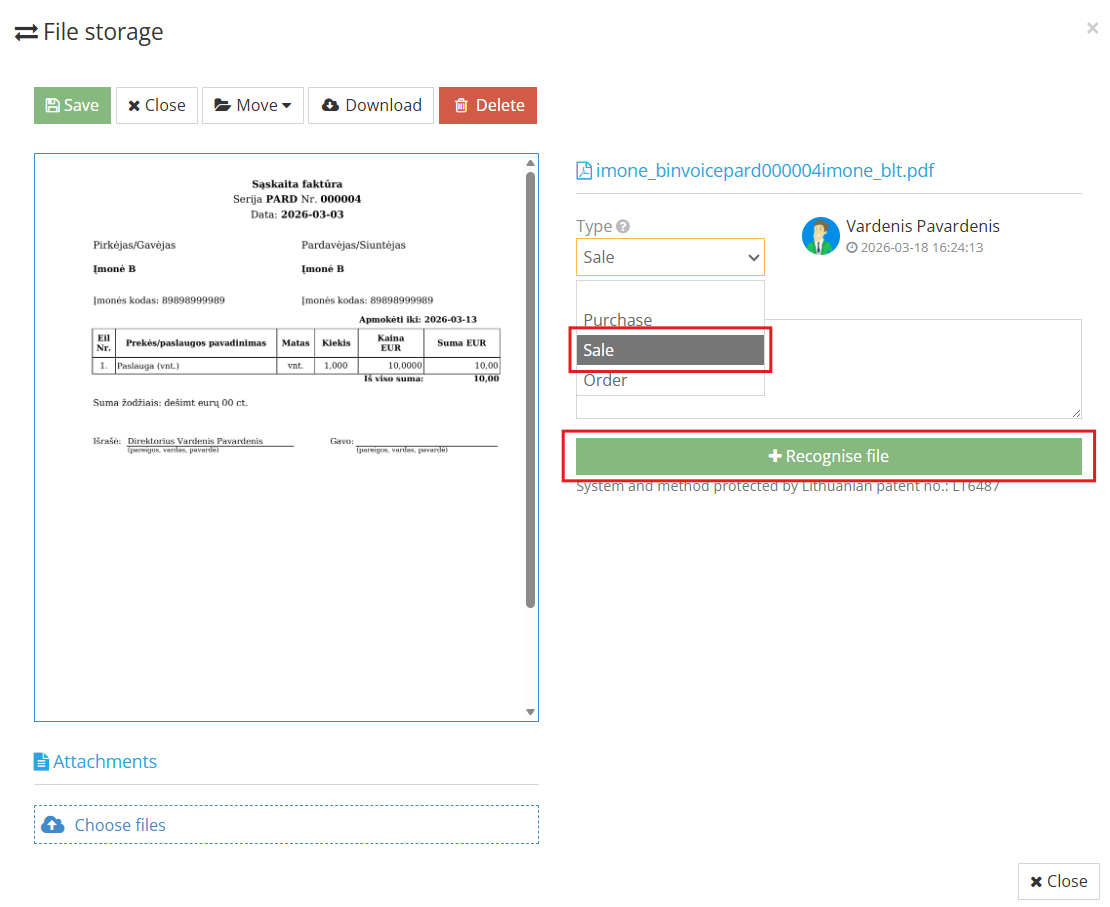Click Vardenis Pavardenis avatar picture
Screen dimensions: 1110x907
820,236
